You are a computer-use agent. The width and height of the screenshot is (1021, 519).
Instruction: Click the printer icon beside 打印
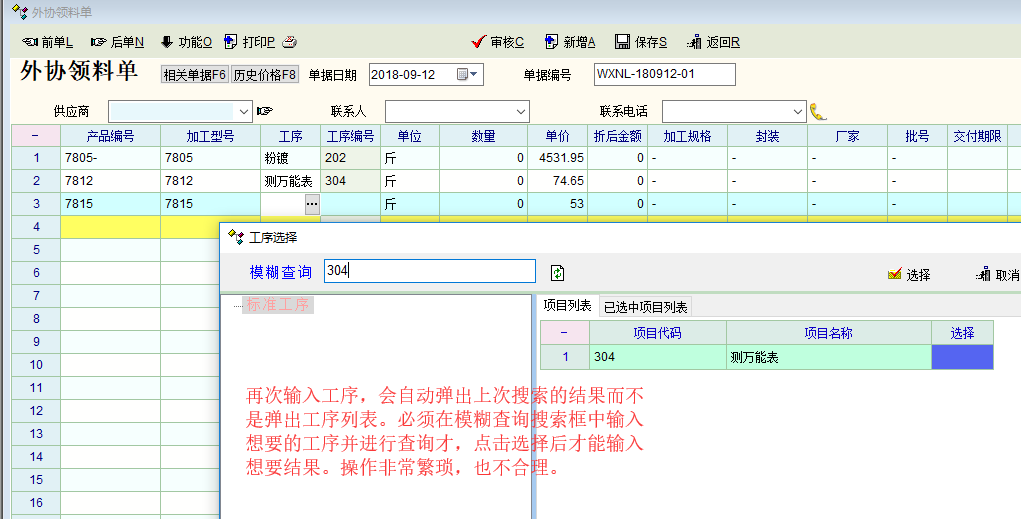pos(290,42)
